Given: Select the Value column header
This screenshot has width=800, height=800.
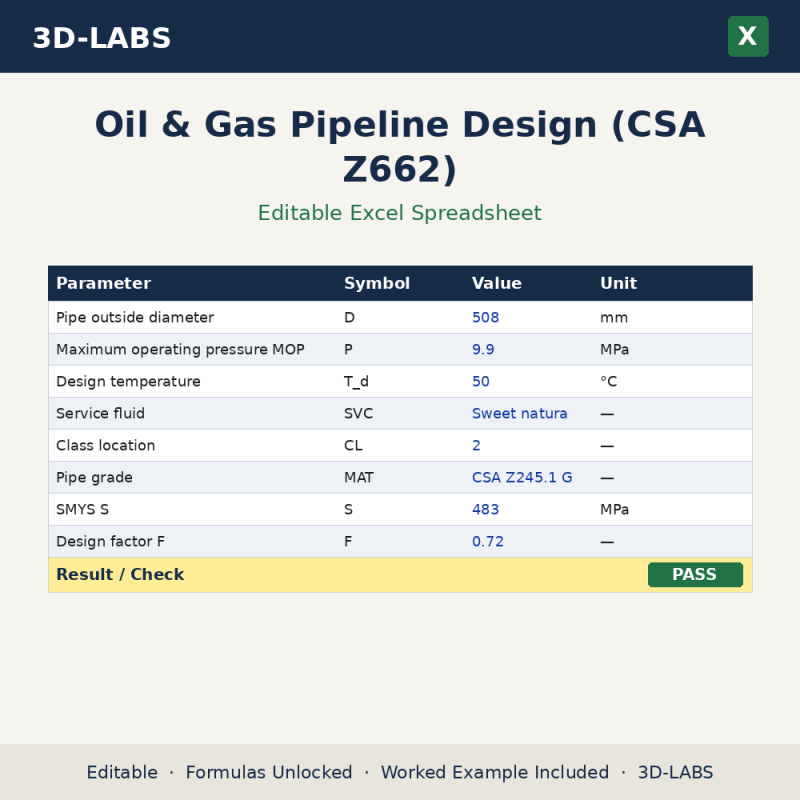Looking at the screenshot, I should [x=496, y=283].
